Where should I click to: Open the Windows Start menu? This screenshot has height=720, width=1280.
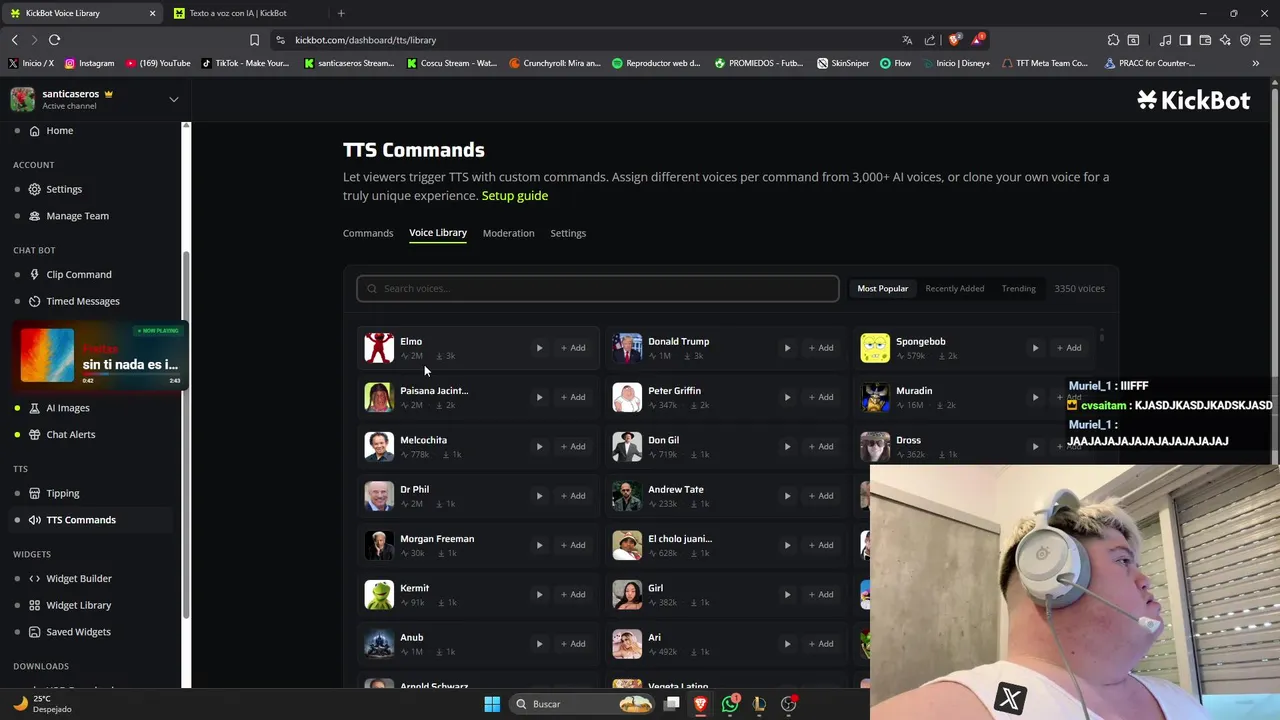click(x=492, y=704)
